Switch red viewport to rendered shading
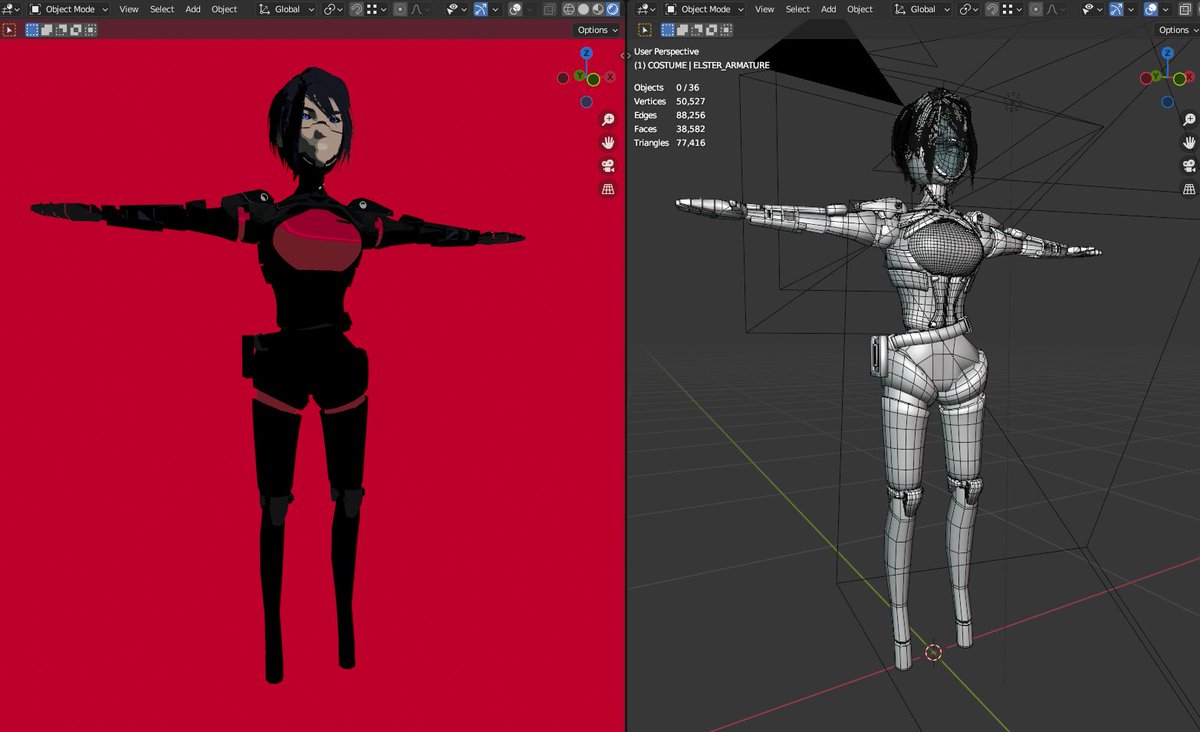1200x732 pixels. tap(612, 9)
